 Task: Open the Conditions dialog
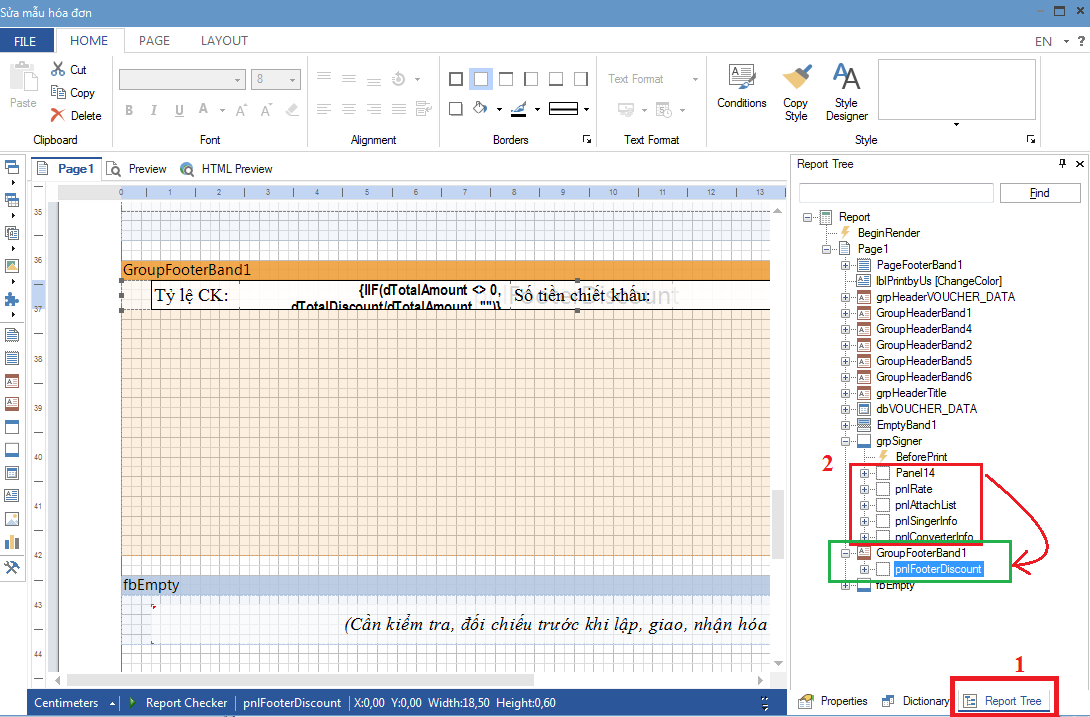pyautogui.click(x=742, y=86)
